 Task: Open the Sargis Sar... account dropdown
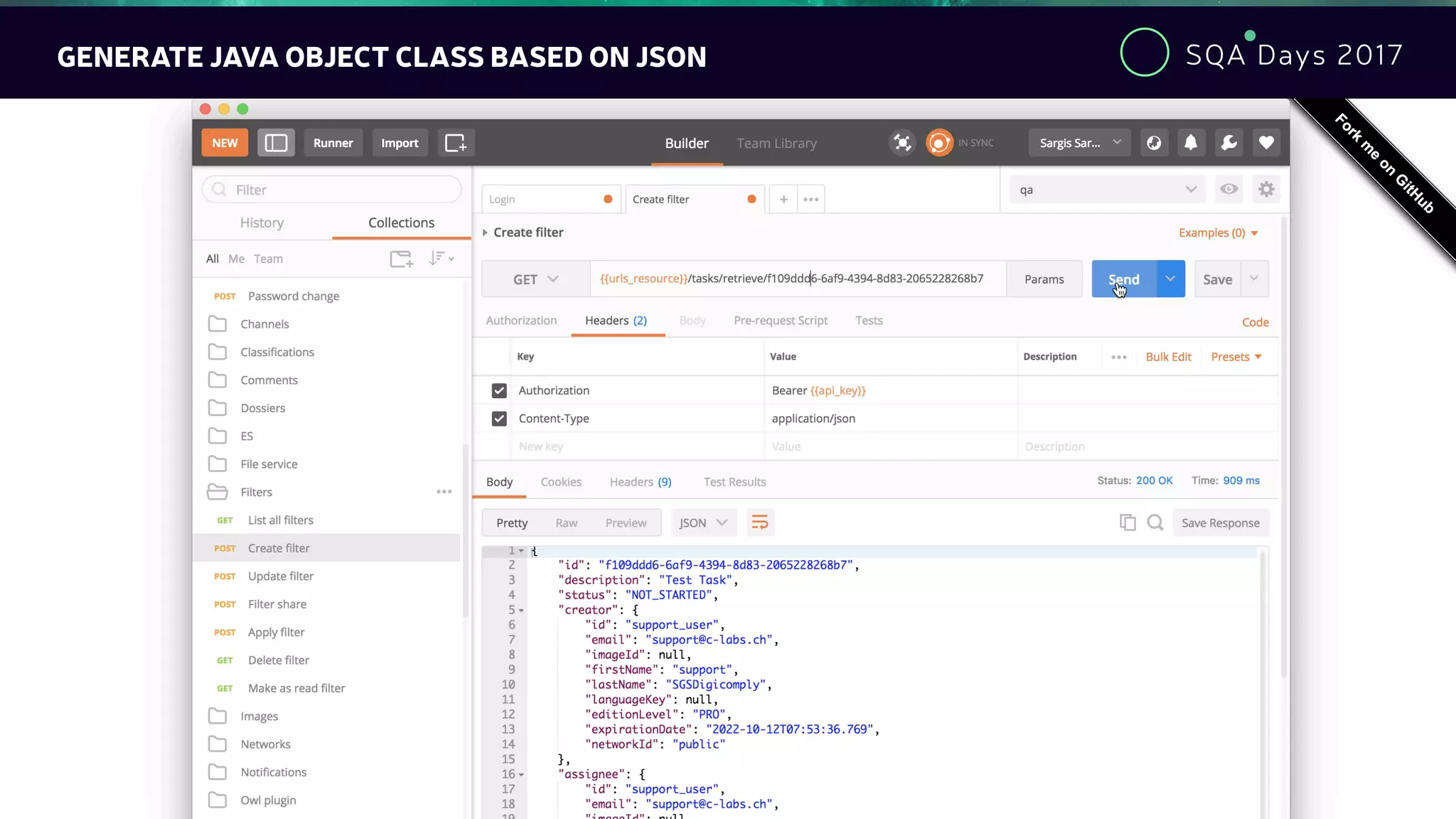(1079, 143)
